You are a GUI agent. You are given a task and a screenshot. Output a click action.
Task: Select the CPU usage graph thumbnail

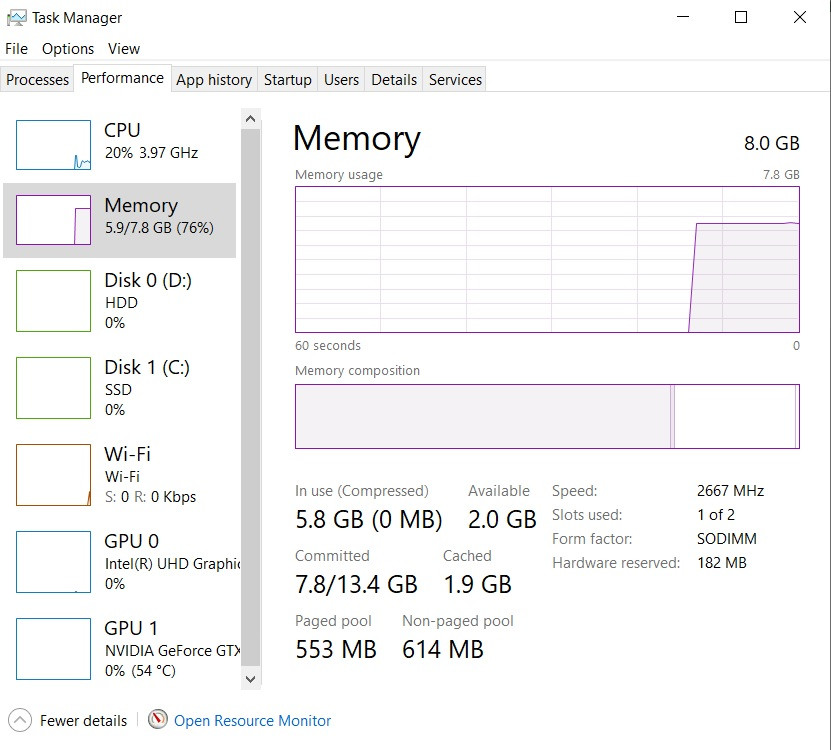pyautogui.click(x=53, y=145)
